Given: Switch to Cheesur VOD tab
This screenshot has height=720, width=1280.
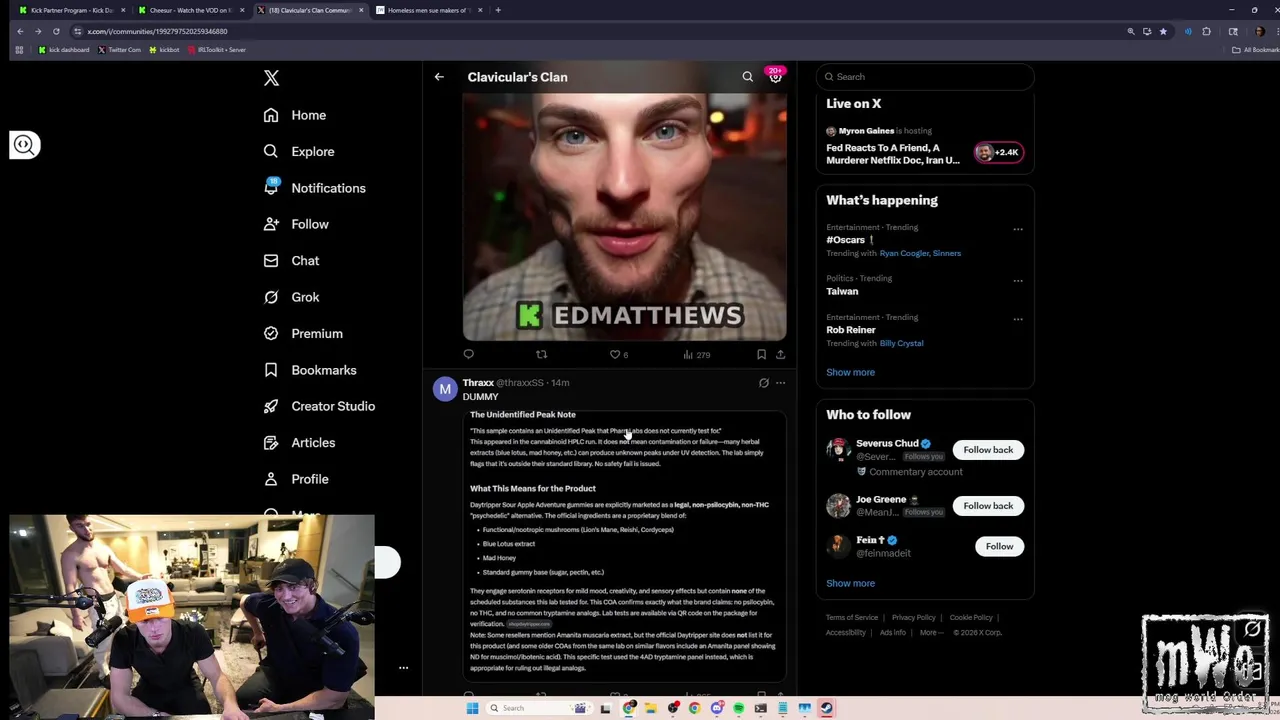Looking at the screenshot, I should click(190, 10).
